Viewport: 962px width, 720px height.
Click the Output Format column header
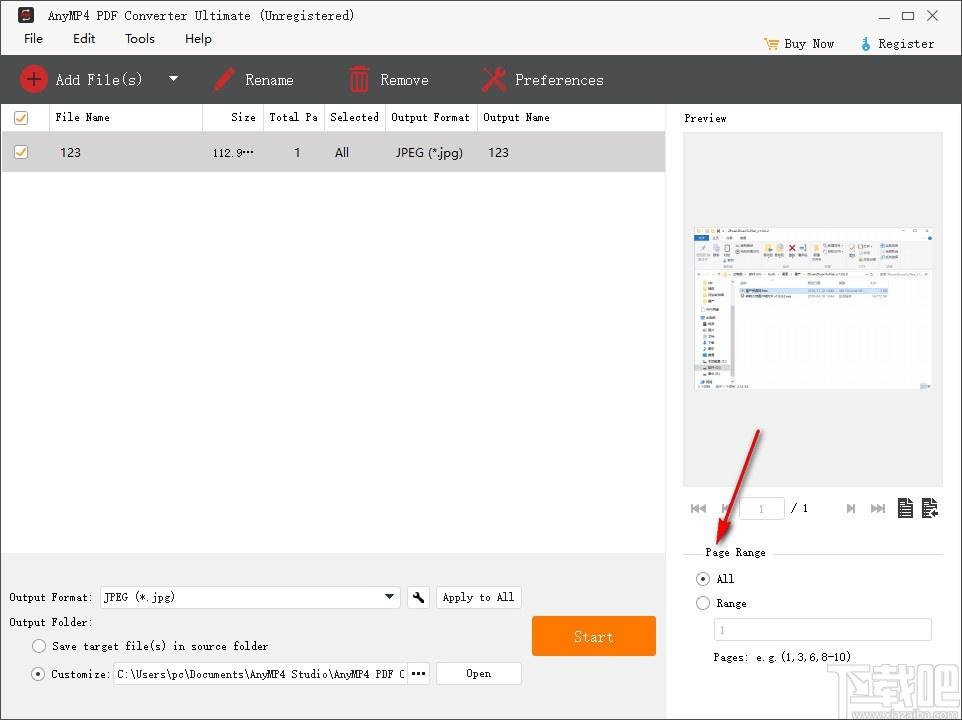(430, 117)
